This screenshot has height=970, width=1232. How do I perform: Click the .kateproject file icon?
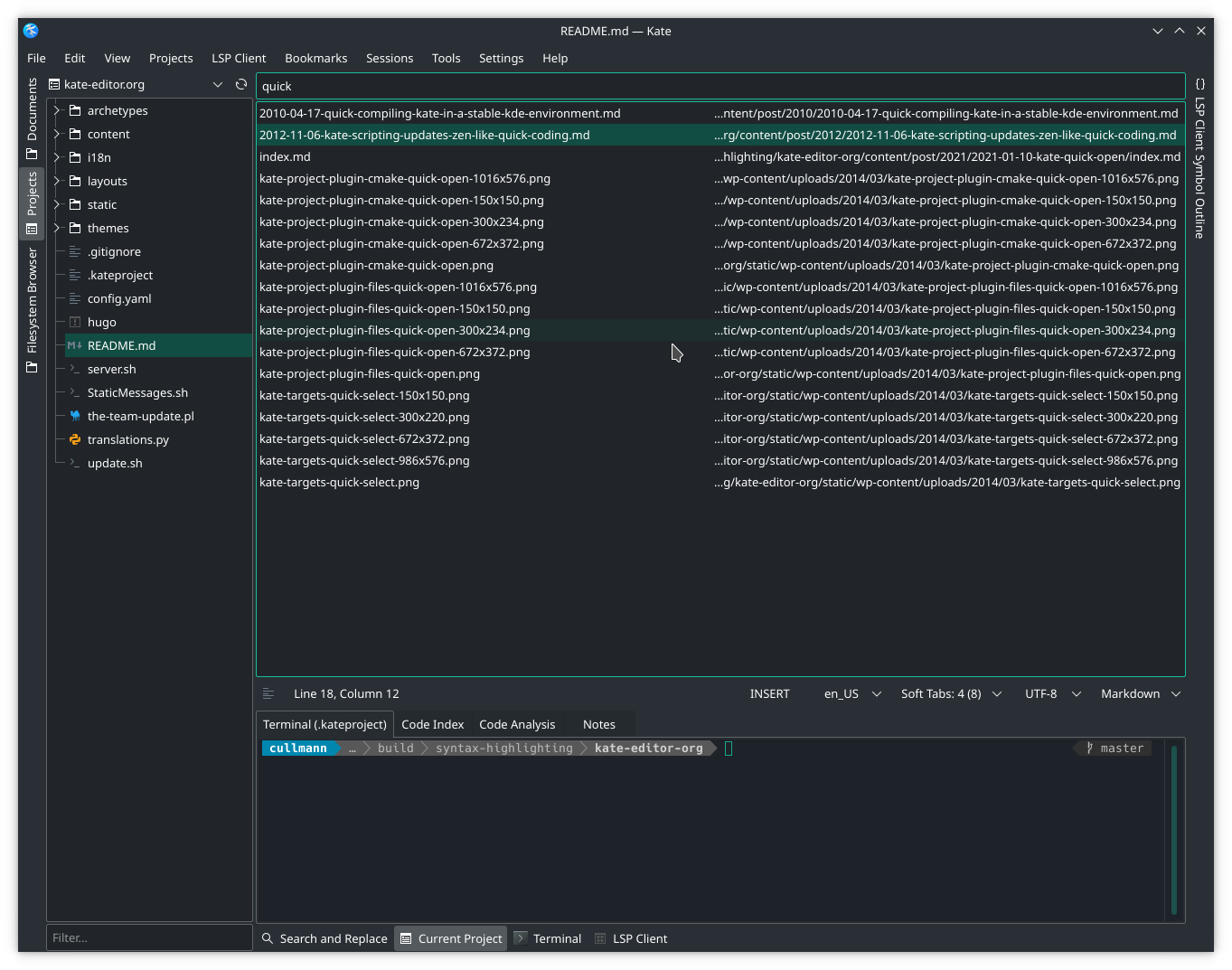[75, 275]
